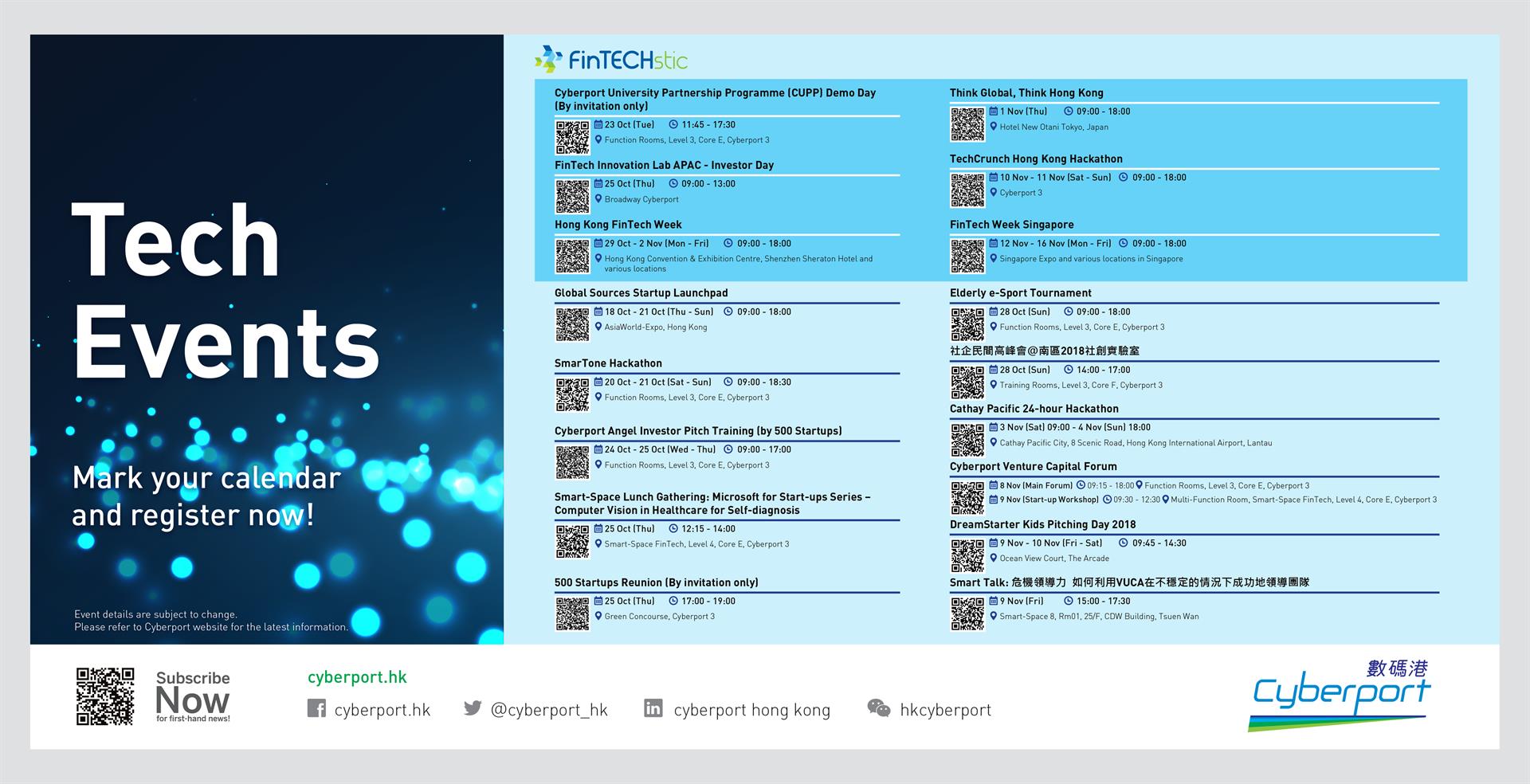This screenshot has width=1530, height=784.
Task: Click QR code for SmarTone Hackathon
Action: 572,395
